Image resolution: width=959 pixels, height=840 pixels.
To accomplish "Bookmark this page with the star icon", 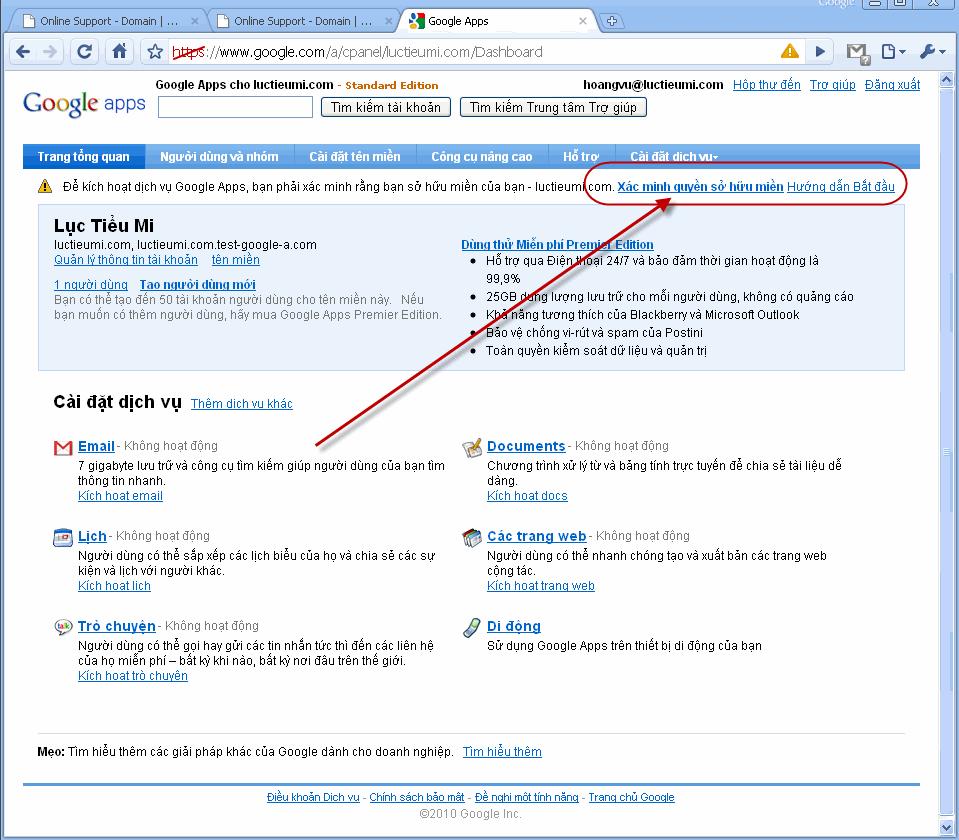I will [x=155, y=52].
